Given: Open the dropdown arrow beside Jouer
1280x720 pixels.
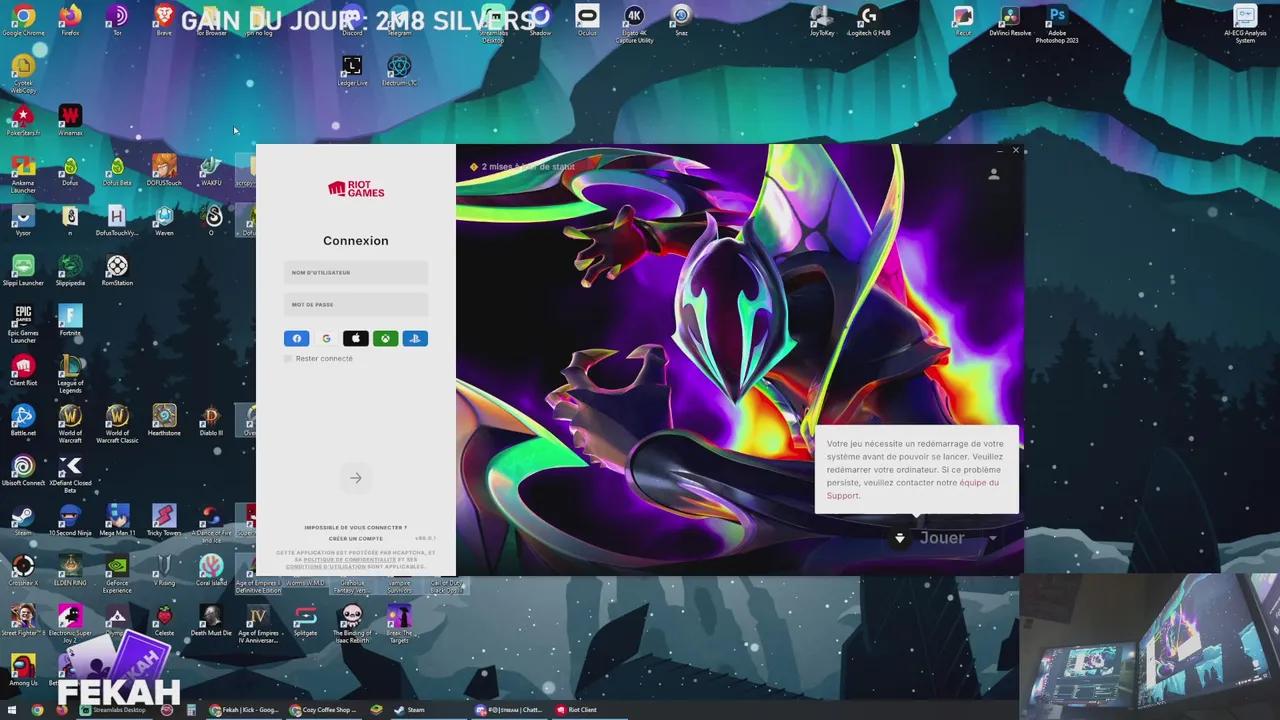Looking at the screenshot, I should point(992,538).
